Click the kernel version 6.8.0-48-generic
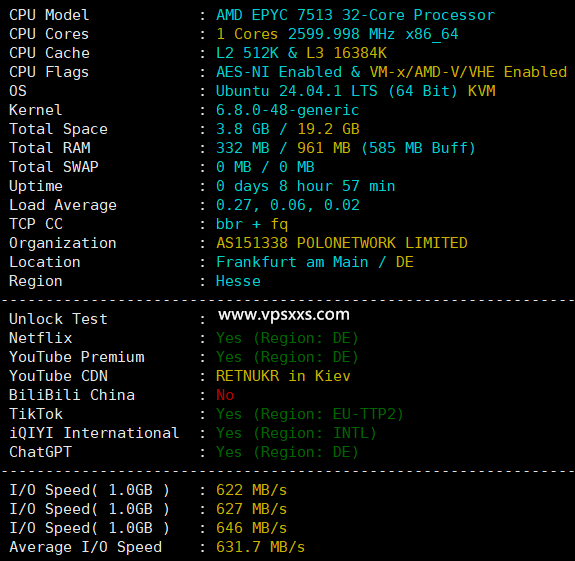The height and width of the screenshot is (561, 575). point(288,110)
